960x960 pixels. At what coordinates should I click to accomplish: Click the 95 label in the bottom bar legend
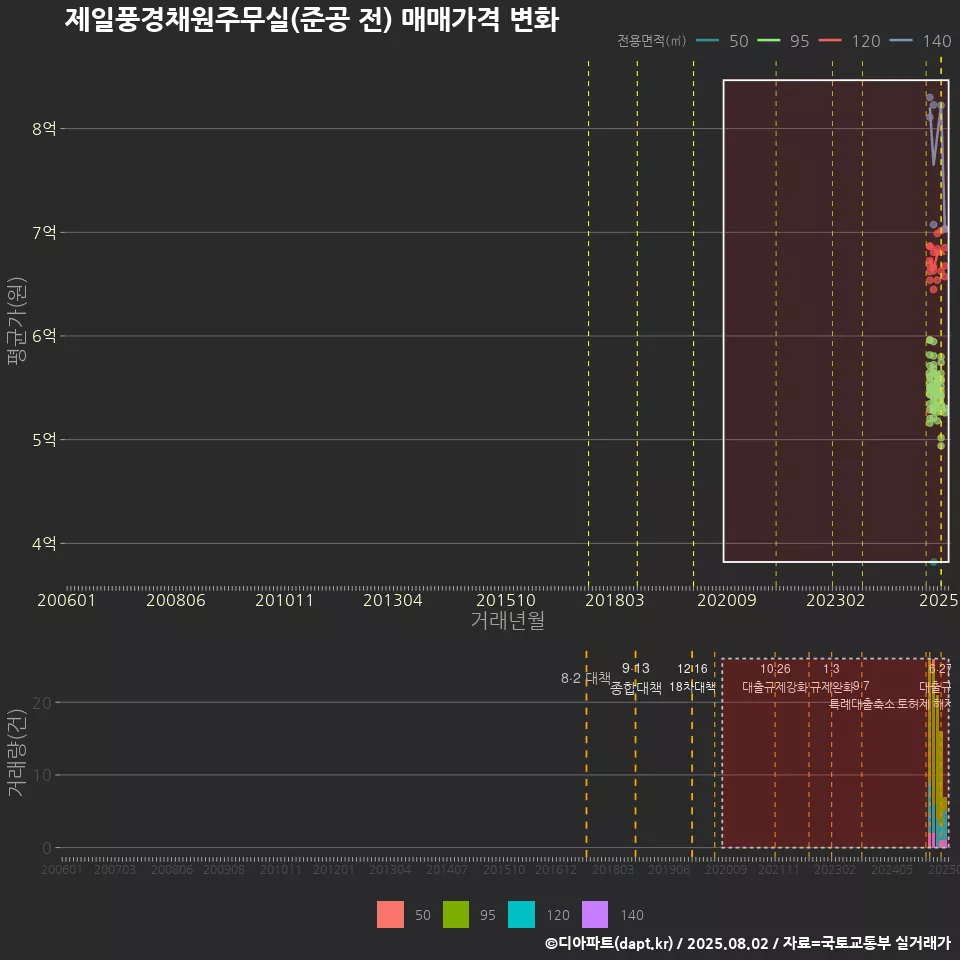(x=487, y=915)
